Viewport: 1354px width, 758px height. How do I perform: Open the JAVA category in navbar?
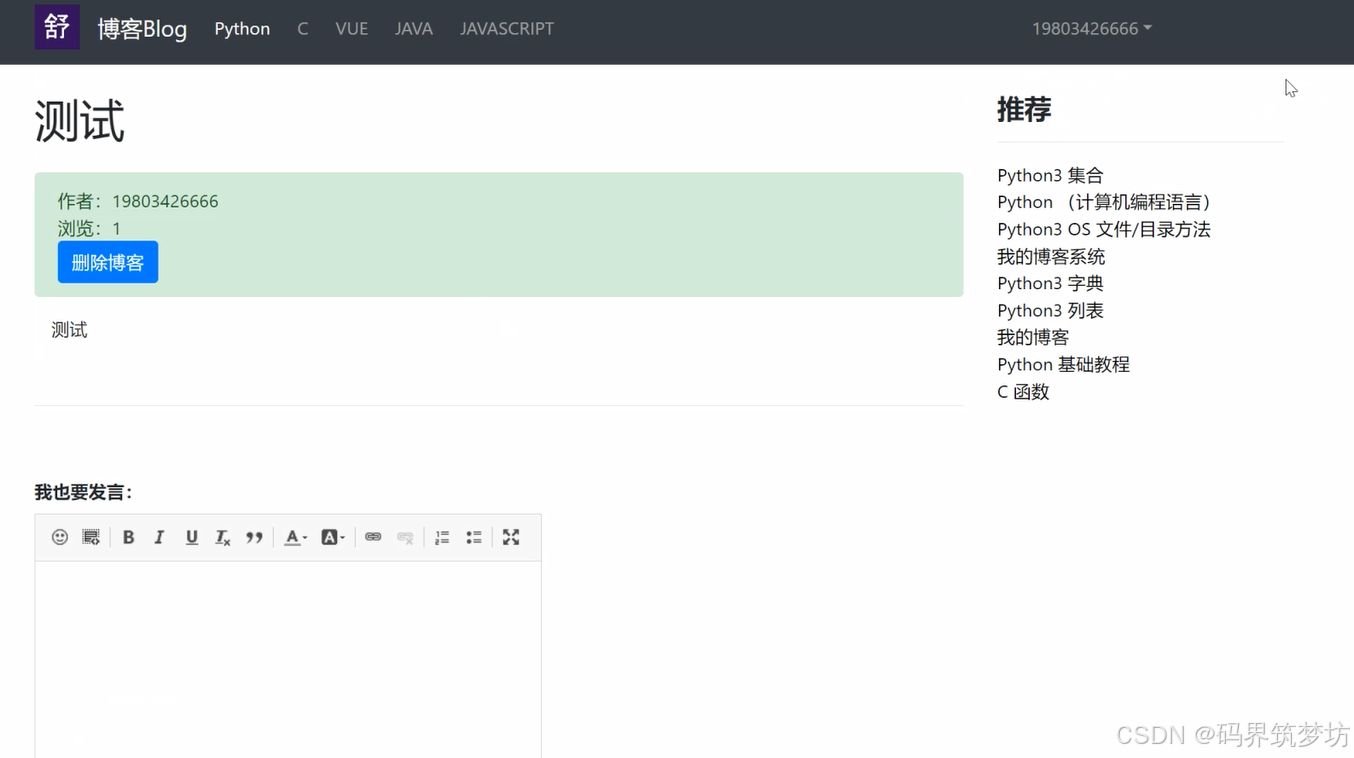click(414, 29)
